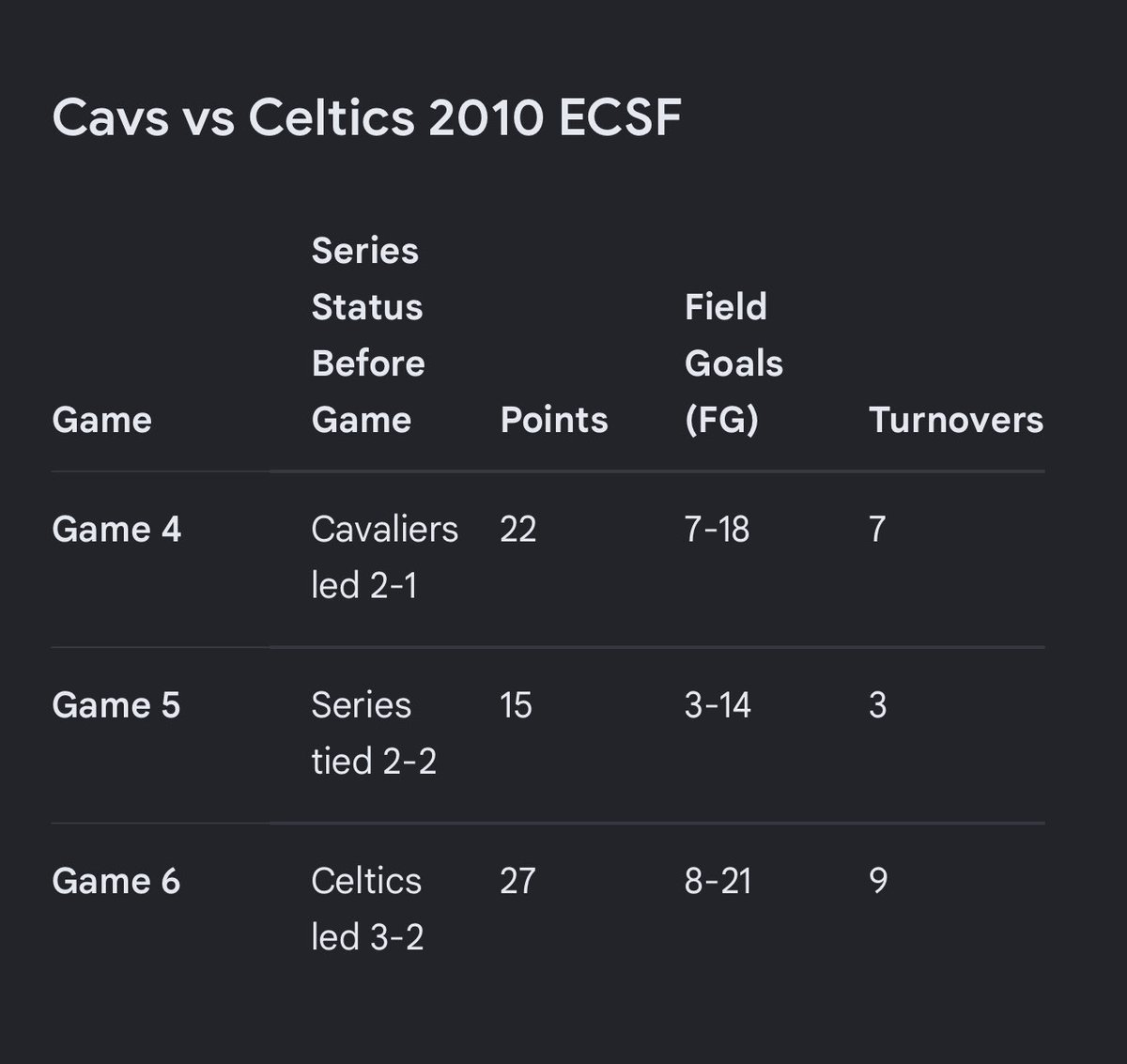This screenshot has width=1127, height=1064.
Task: Click the 15 points value
Action: pyautogui.click(x=516, y=705)
